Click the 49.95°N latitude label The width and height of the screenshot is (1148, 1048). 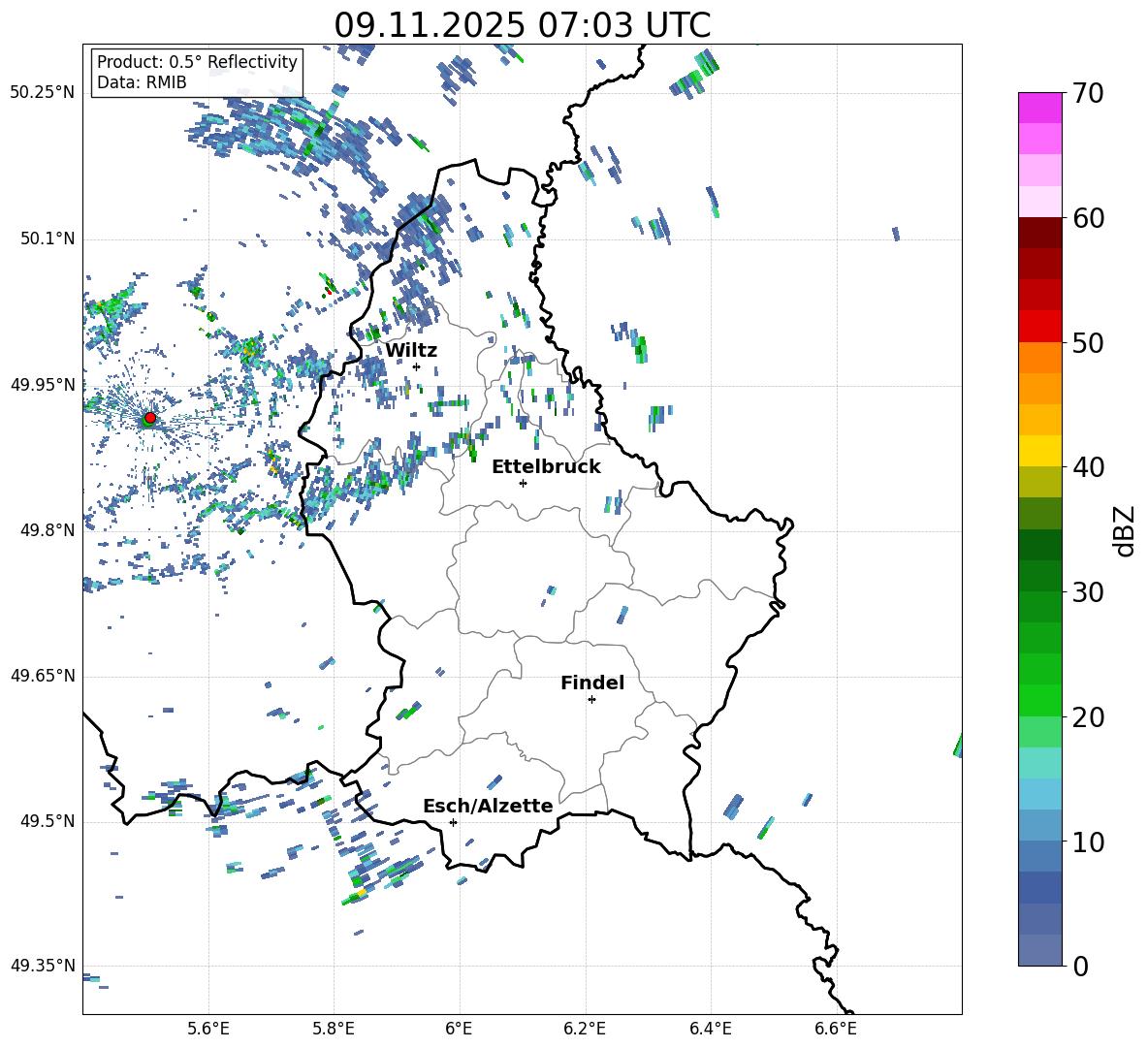tap(43, 385)
